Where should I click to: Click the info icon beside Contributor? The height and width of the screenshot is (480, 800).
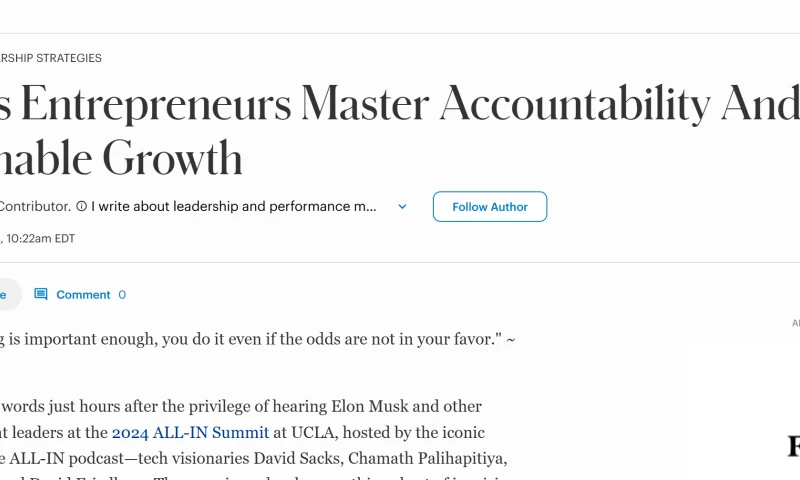coord(81,207)
